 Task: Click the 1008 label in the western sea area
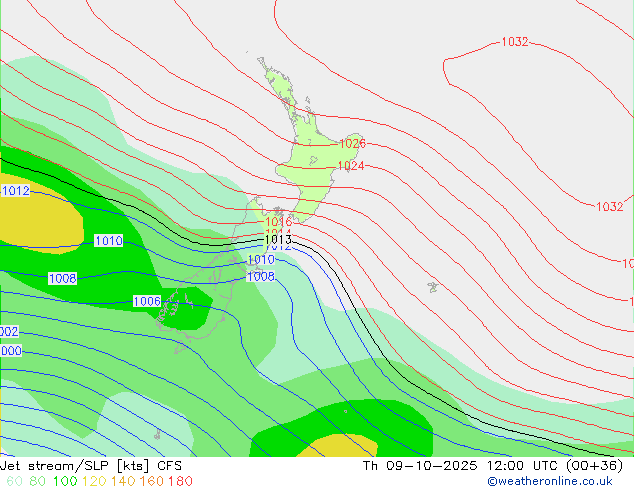point(62,279)
